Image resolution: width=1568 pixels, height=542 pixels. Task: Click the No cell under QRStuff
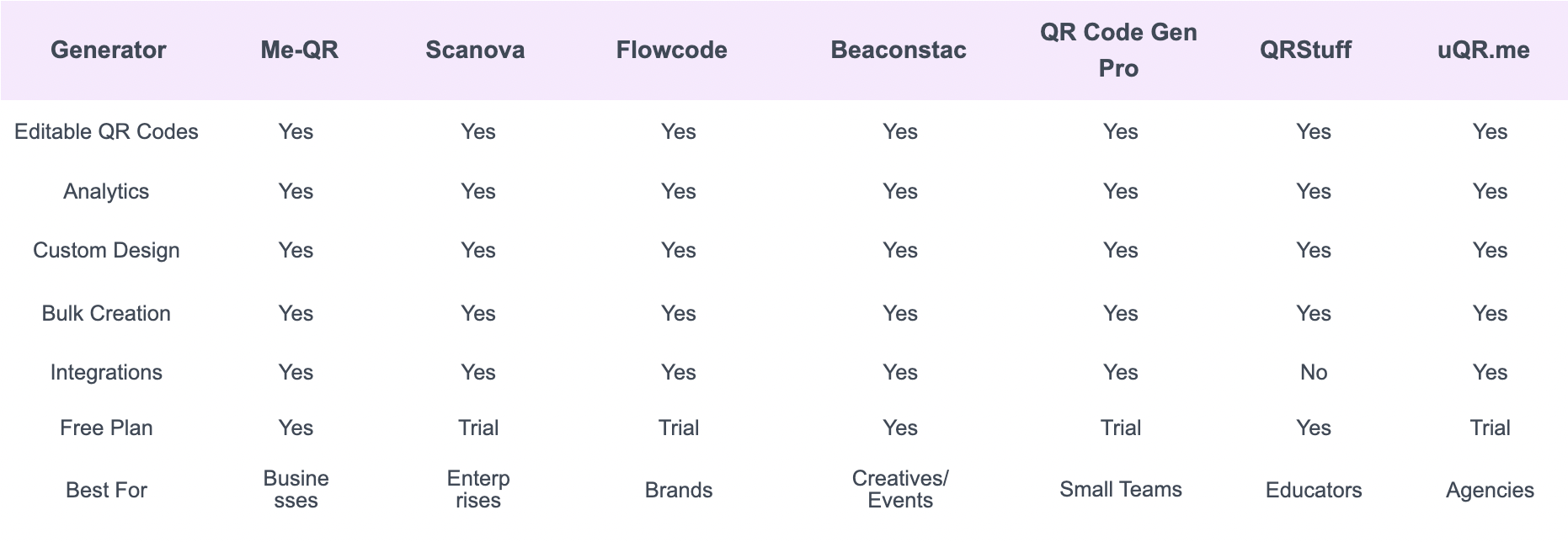(1313, 373)
